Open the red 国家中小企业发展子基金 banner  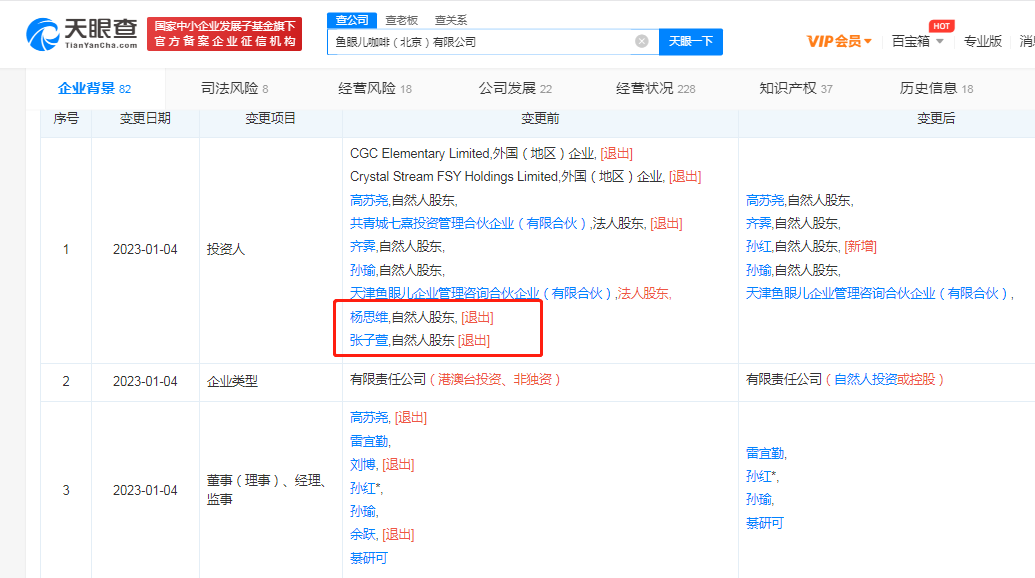[224, 34]
